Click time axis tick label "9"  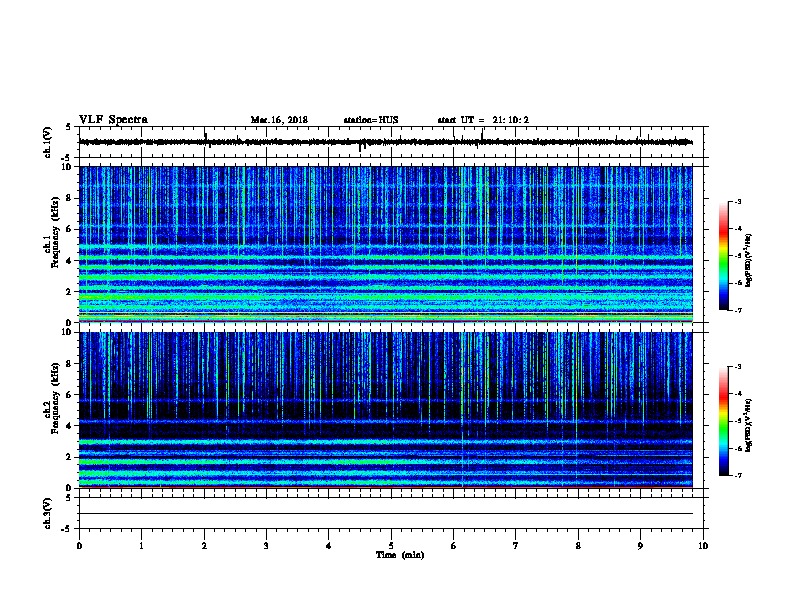(x=640, y=545)
